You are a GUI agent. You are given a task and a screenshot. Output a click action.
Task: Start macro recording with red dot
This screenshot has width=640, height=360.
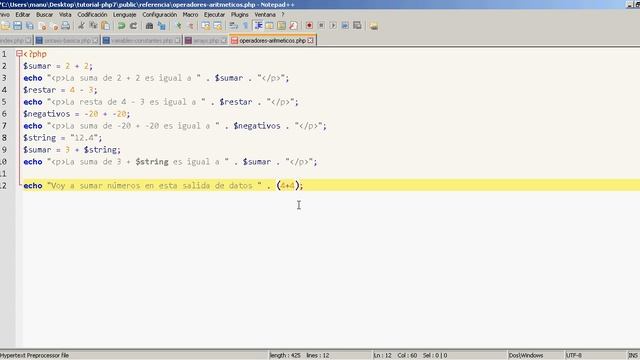tap(309, 26)
